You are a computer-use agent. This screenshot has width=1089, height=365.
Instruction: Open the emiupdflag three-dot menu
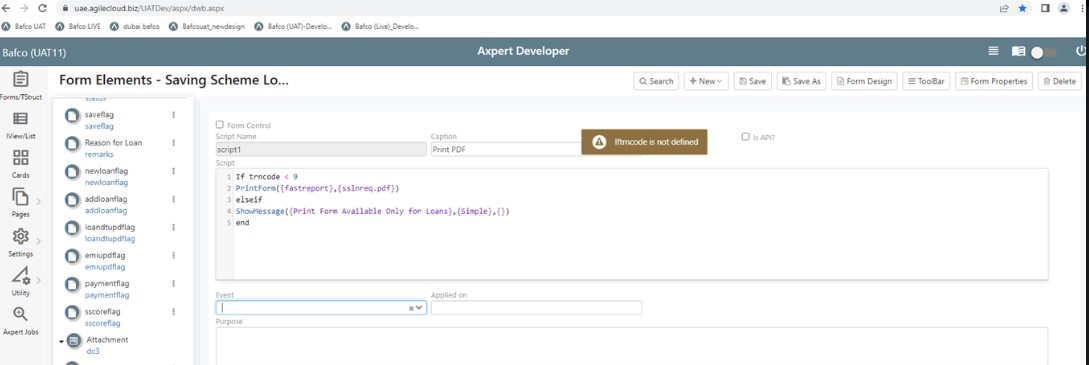point(174,255)
